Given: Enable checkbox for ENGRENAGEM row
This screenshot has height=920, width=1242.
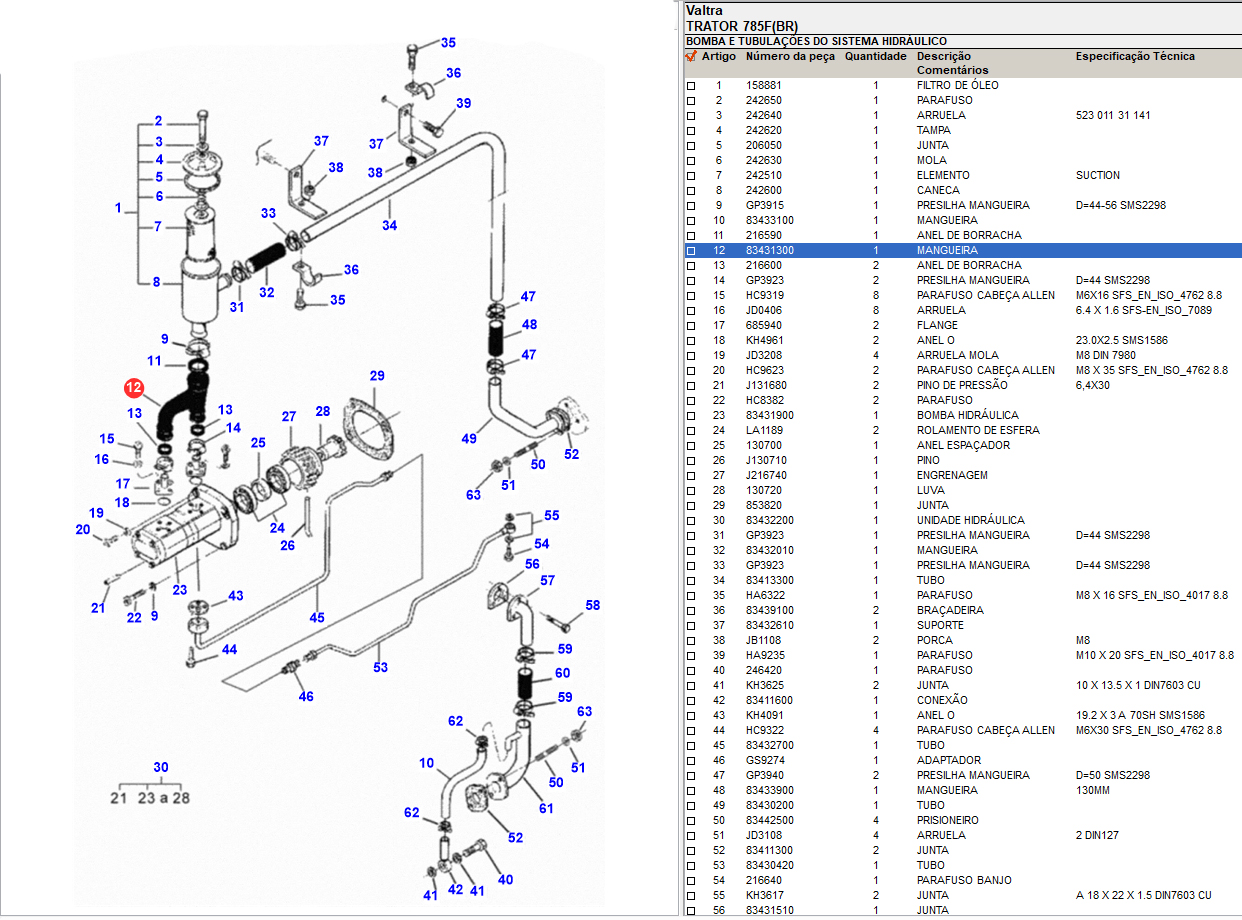Looking at the screenshot, I should click(x=690, y=476).
